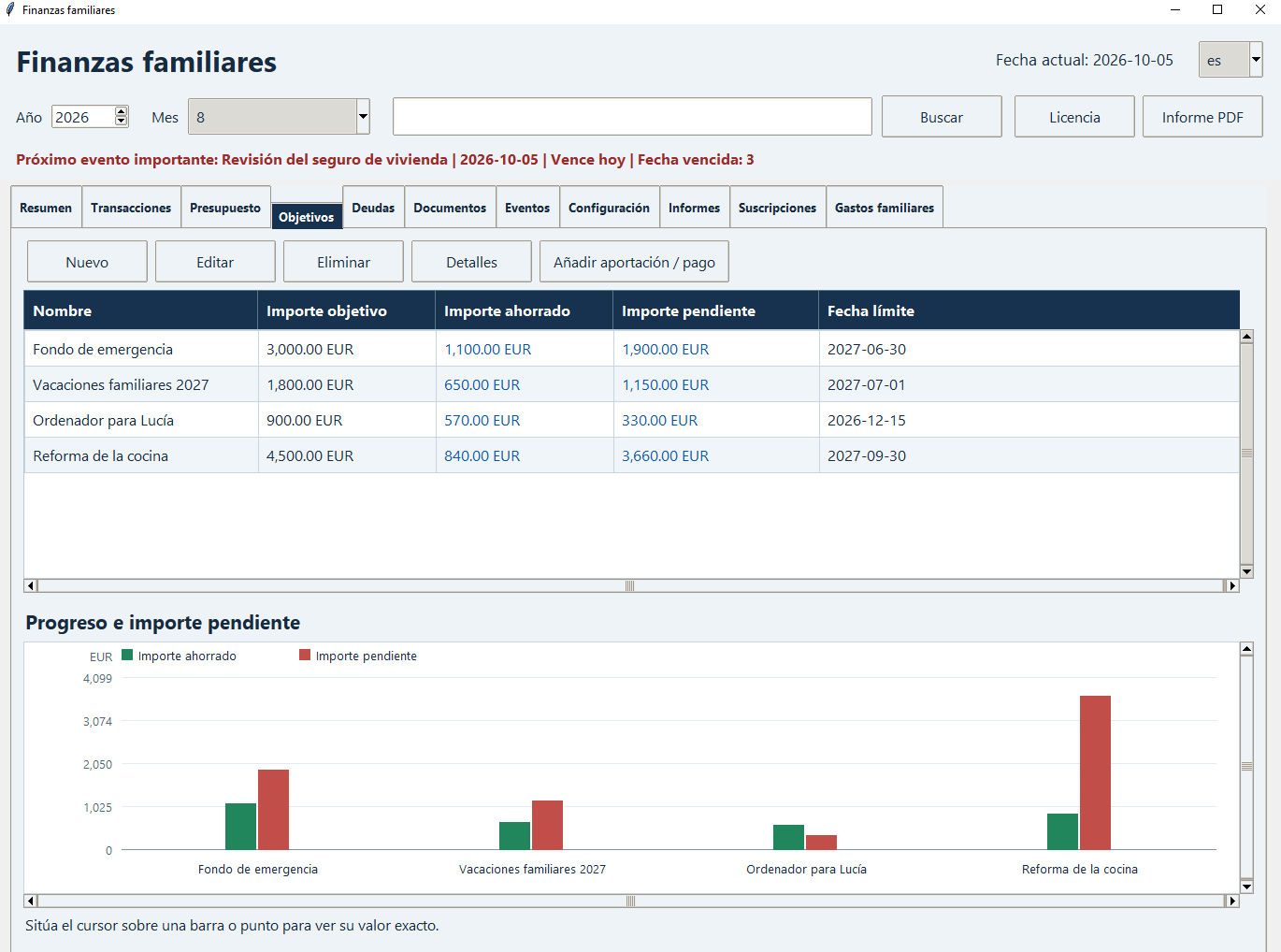Select the Reforma de la cocina row
The width and height of the screenshot is (1281, 952).
pyautogui.click(x=631, y=455)
